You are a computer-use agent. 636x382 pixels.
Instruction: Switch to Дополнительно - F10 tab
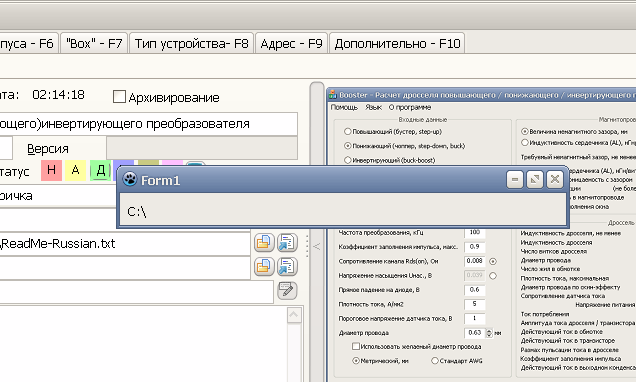397,43
